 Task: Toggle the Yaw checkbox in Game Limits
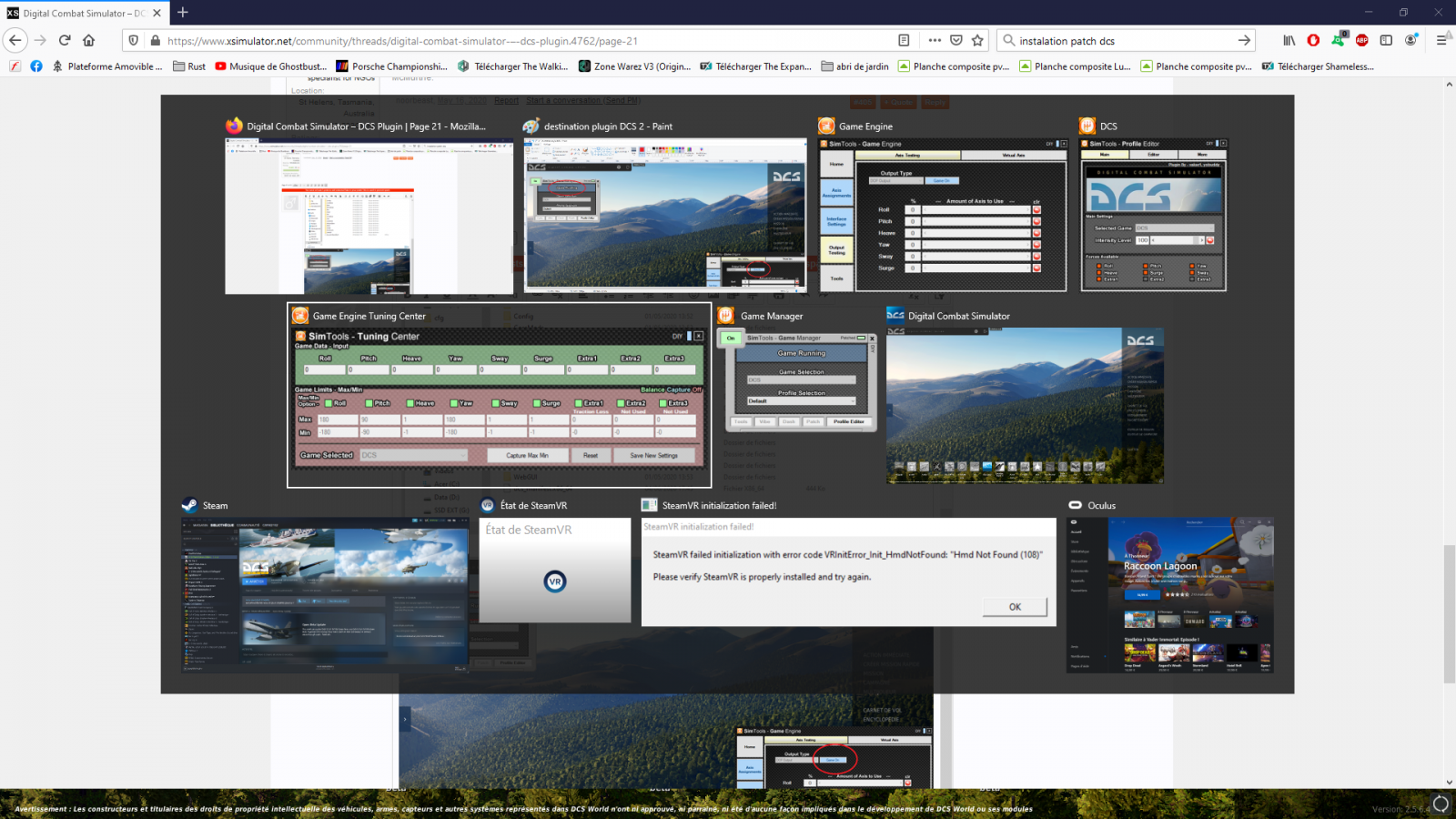tap(455, 402)
